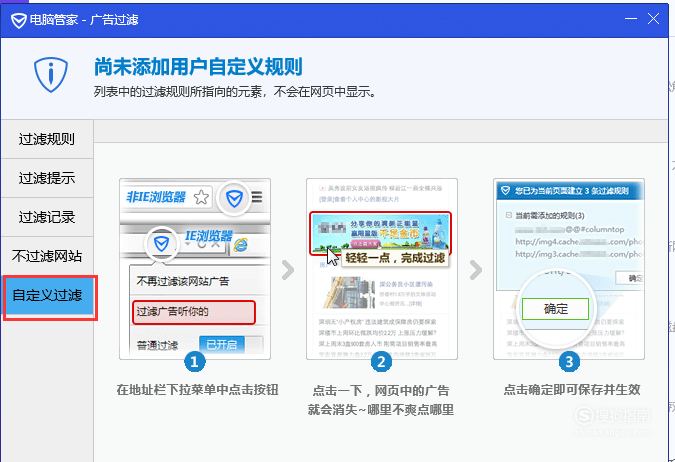Click the text 点击确定即可保存并生效
675x462 pixels.
[572, 390]
